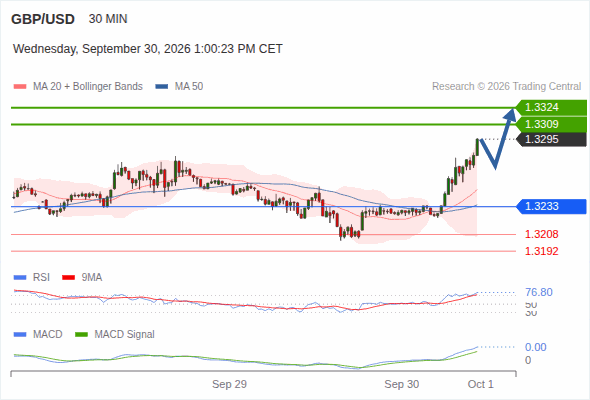Click the Sep 30 date marker
The width and height of the screenshot is (590, 400).
point(401,384)
